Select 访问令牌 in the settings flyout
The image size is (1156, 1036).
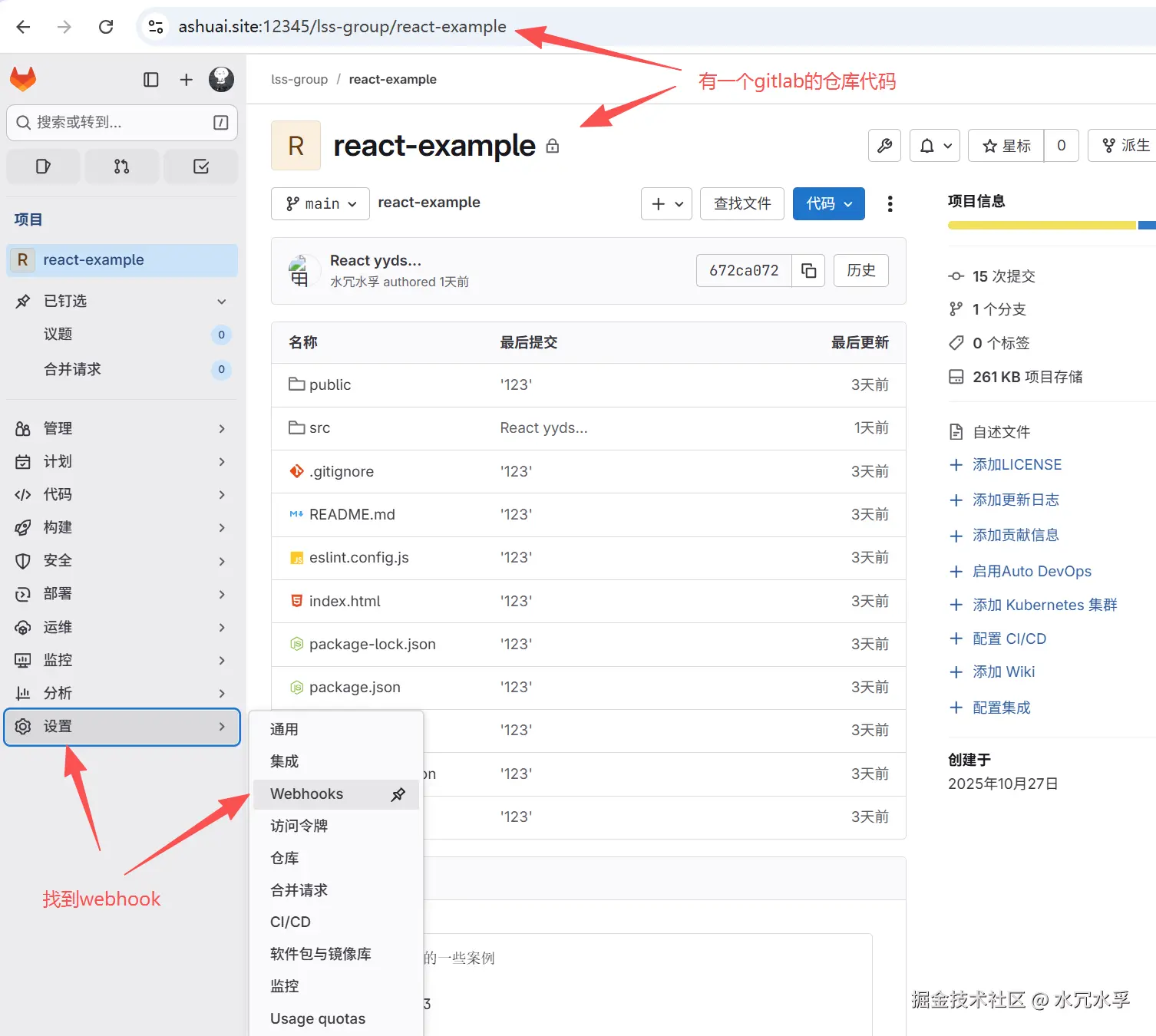click(x=336, y=826)
